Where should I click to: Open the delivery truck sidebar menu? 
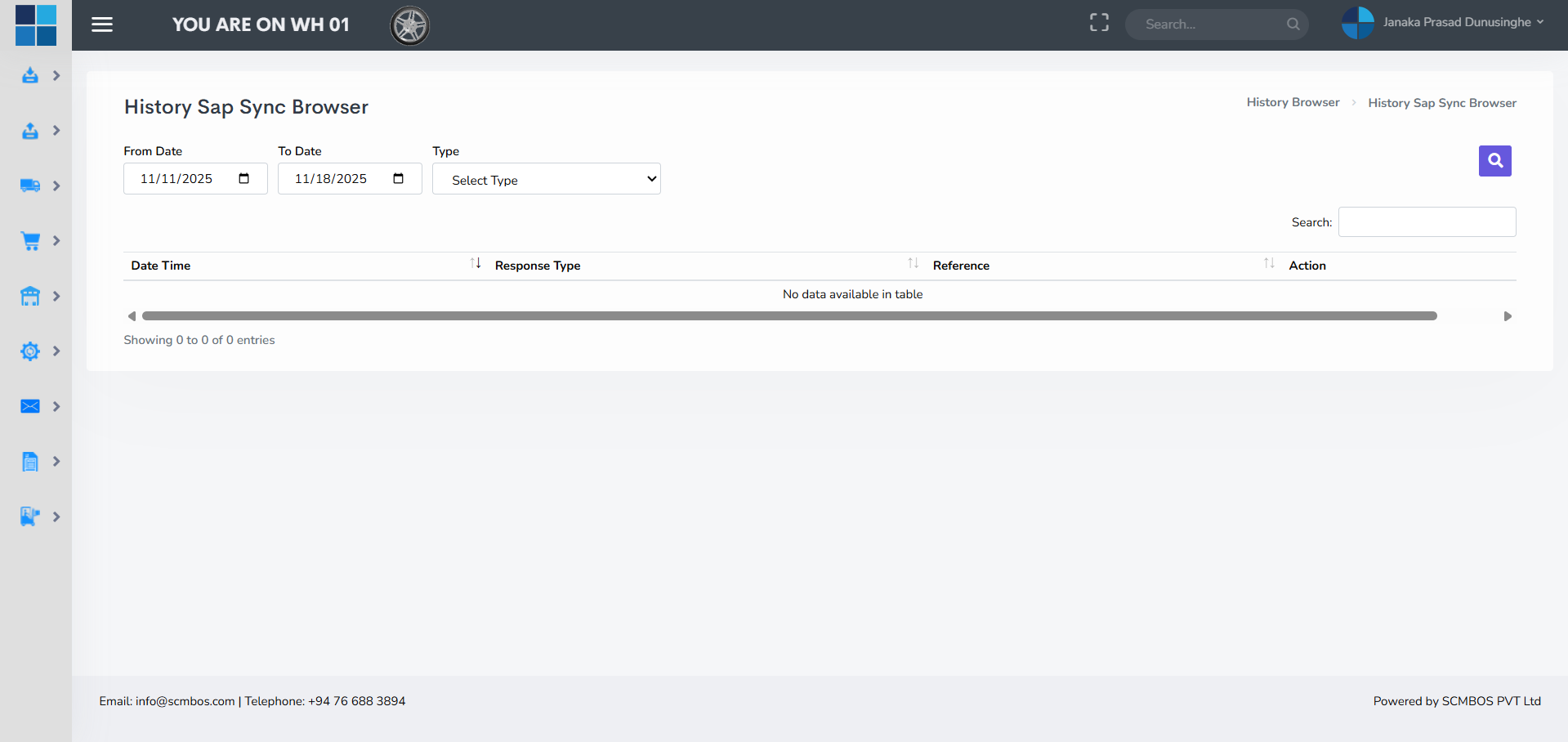[x=30, y=186]
